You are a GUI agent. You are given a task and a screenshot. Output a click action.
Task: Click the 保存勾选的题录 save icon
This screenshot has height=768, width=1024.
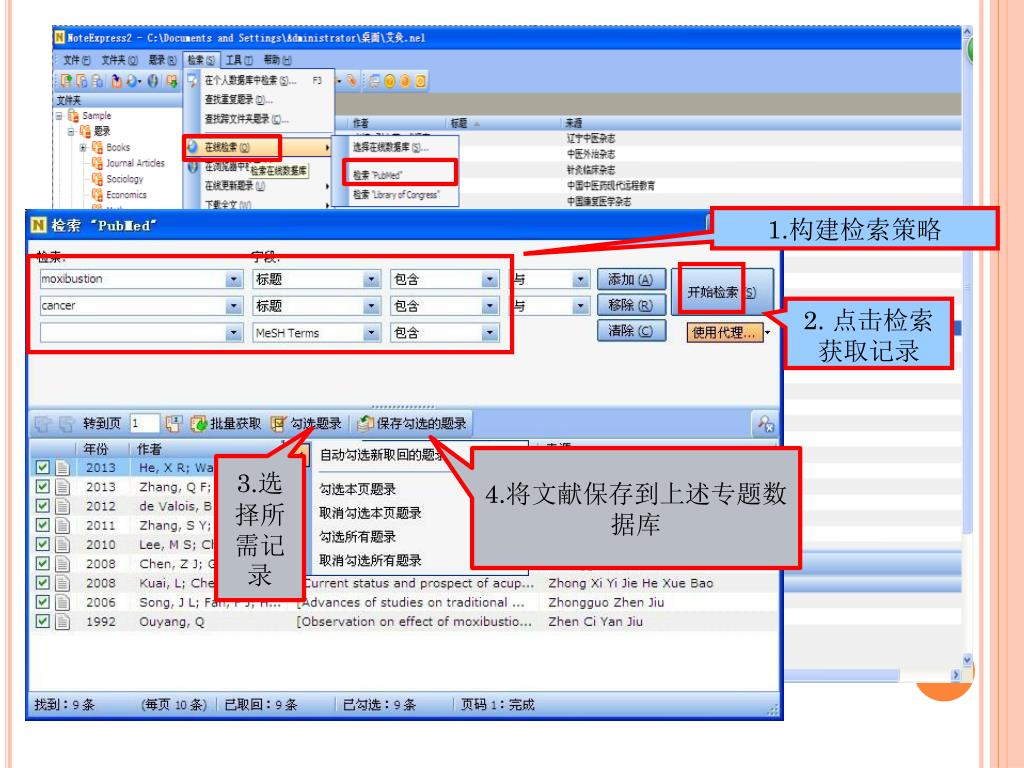(365, 424)
